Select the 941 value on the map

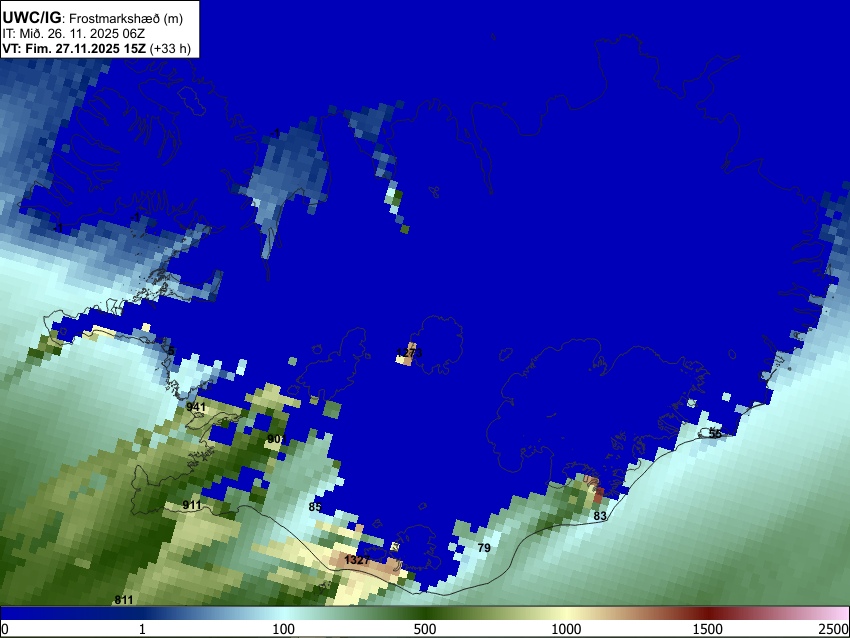click(x=196, y=407)
